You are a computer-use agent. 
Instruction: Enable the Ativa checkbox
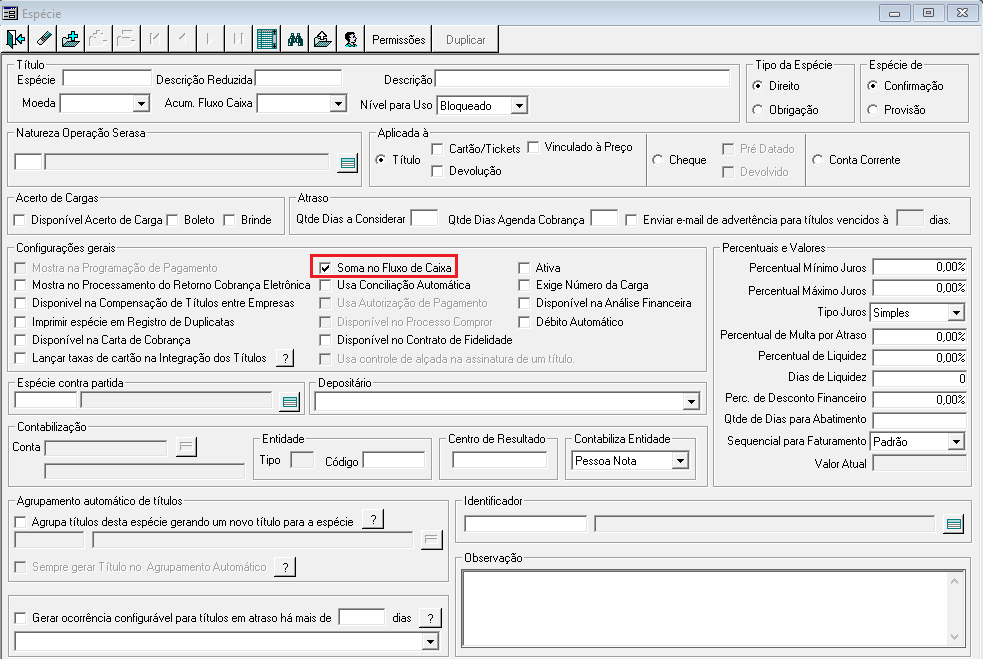[x=524, y=268]
